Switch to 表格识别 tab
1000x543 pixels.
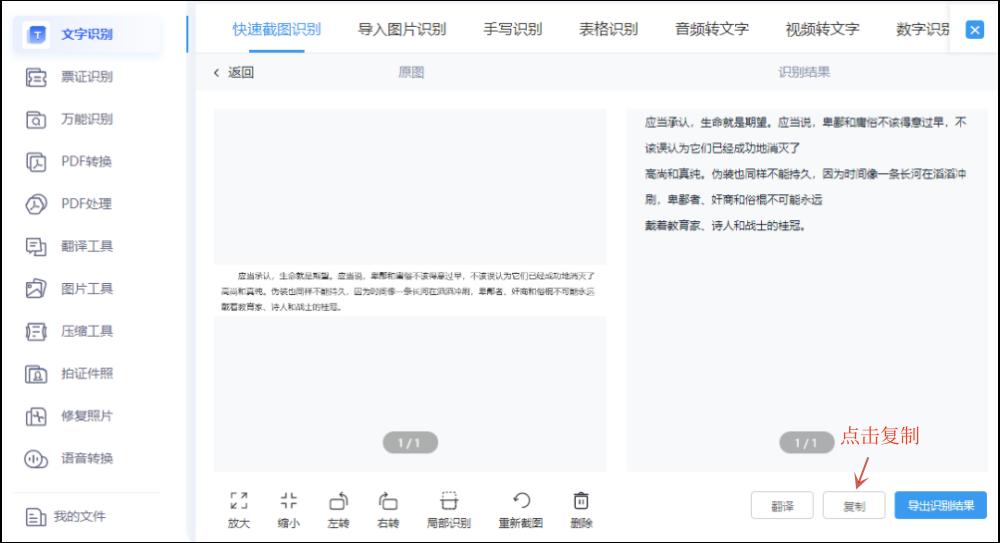point(608,29)
